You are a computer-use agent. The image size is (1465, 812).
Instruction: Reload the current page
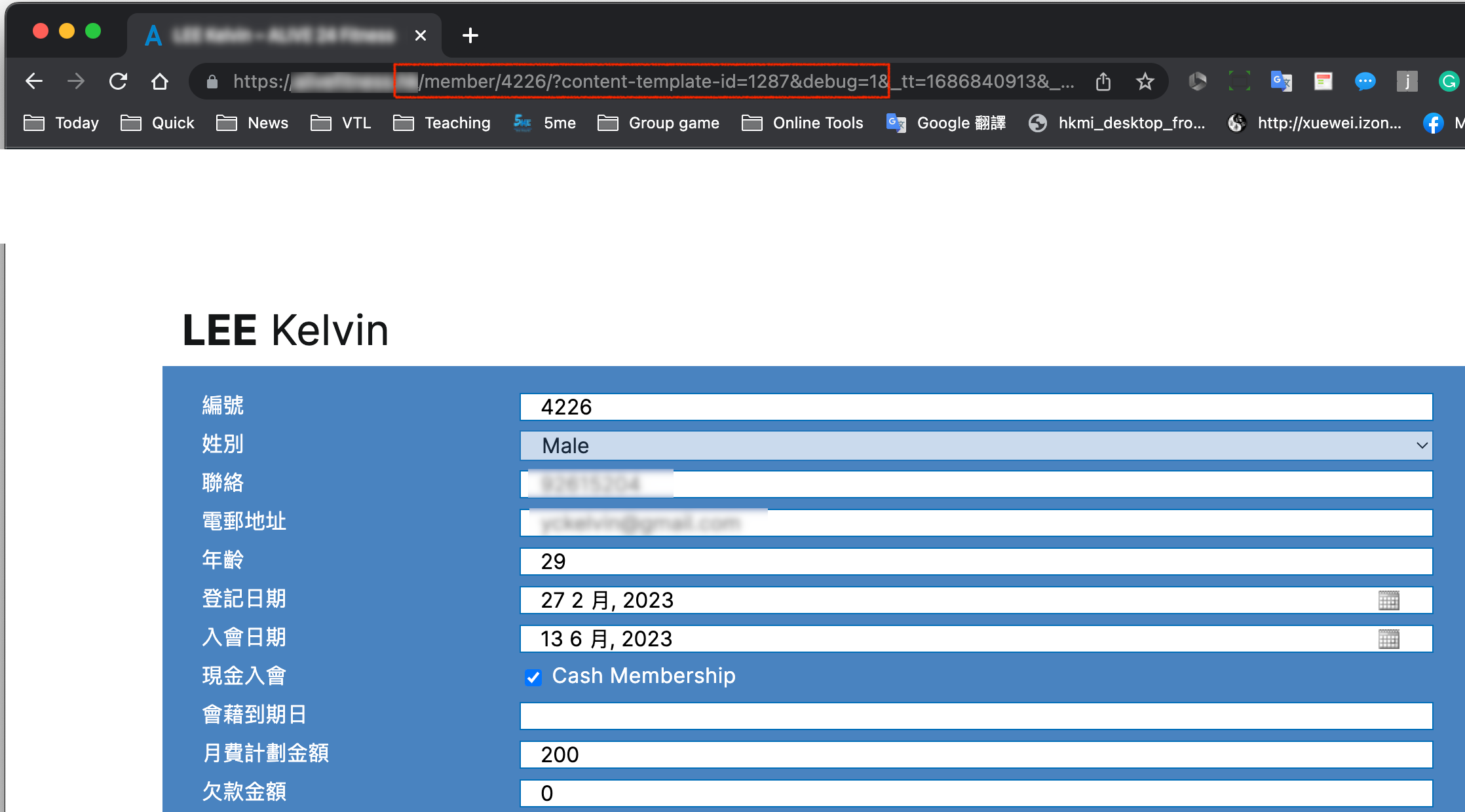[x=118, y=81]
